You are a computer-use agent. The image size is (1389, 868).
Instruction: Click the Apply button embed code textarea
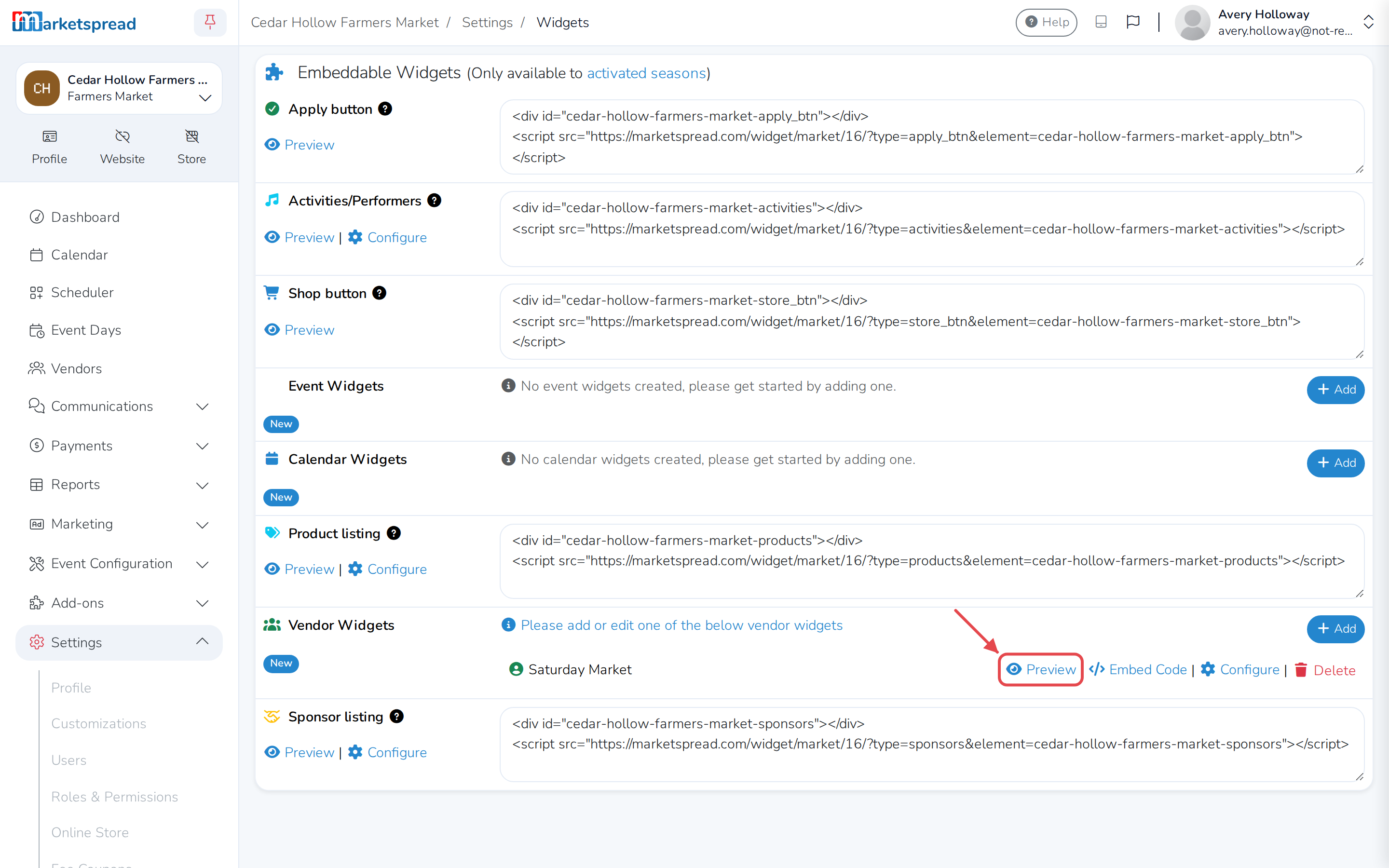click(932, 137)
